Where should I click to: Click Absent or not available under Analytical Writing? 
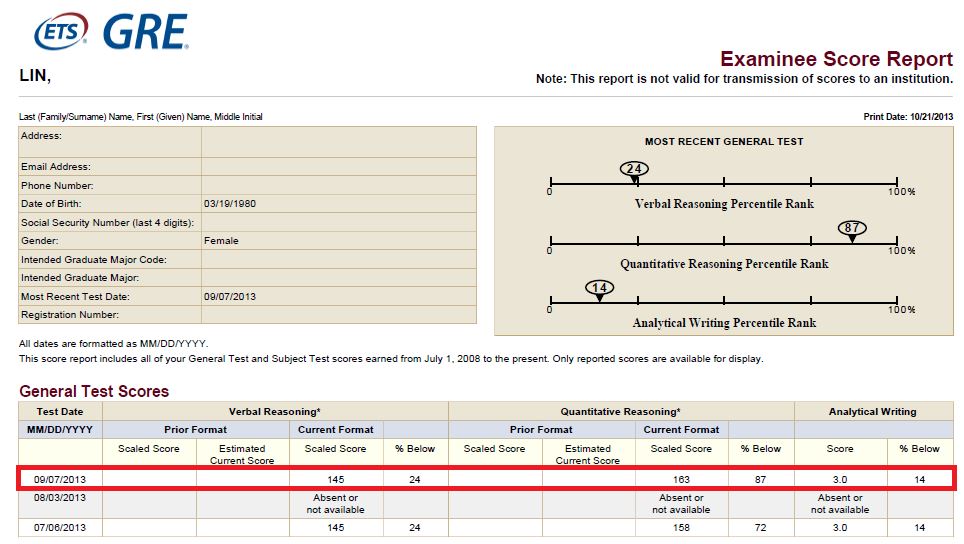(840, 503)
